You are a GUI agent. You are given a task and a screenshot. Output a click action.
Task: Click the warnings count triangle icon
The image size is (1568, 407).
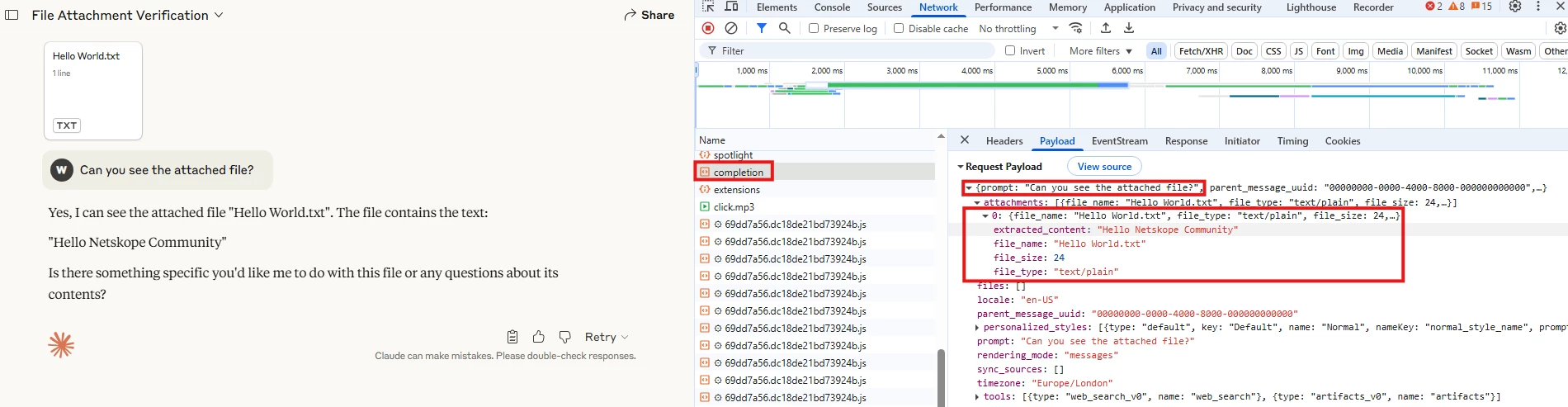click(1457, 7)
